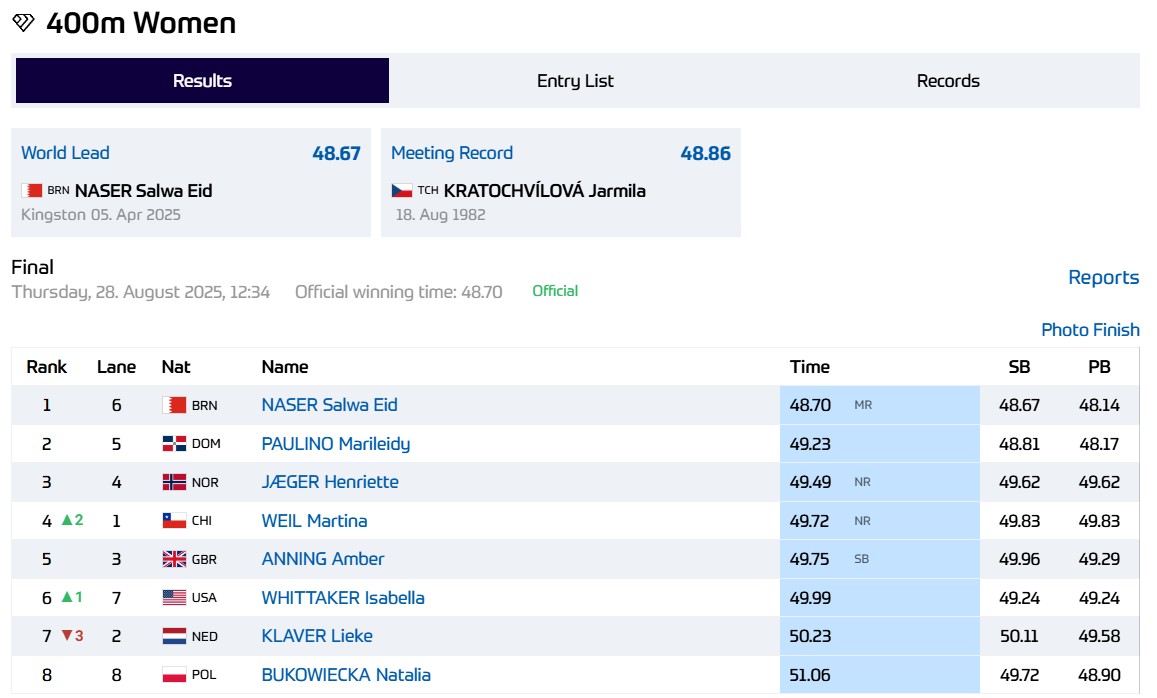Open BUKOWIECKA Natalia's athlete page
Screen dimensions: 1157x698
pos(346,675)
